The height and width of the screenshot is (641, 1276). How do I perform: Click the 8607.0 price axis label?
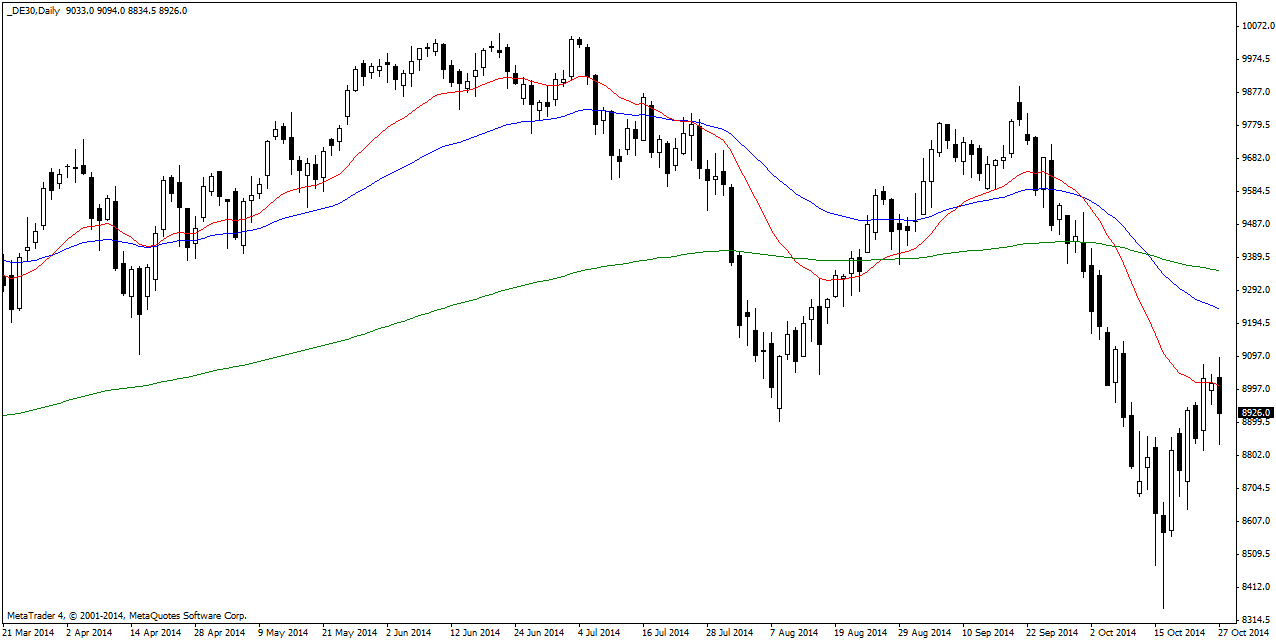coord(1256,521)
